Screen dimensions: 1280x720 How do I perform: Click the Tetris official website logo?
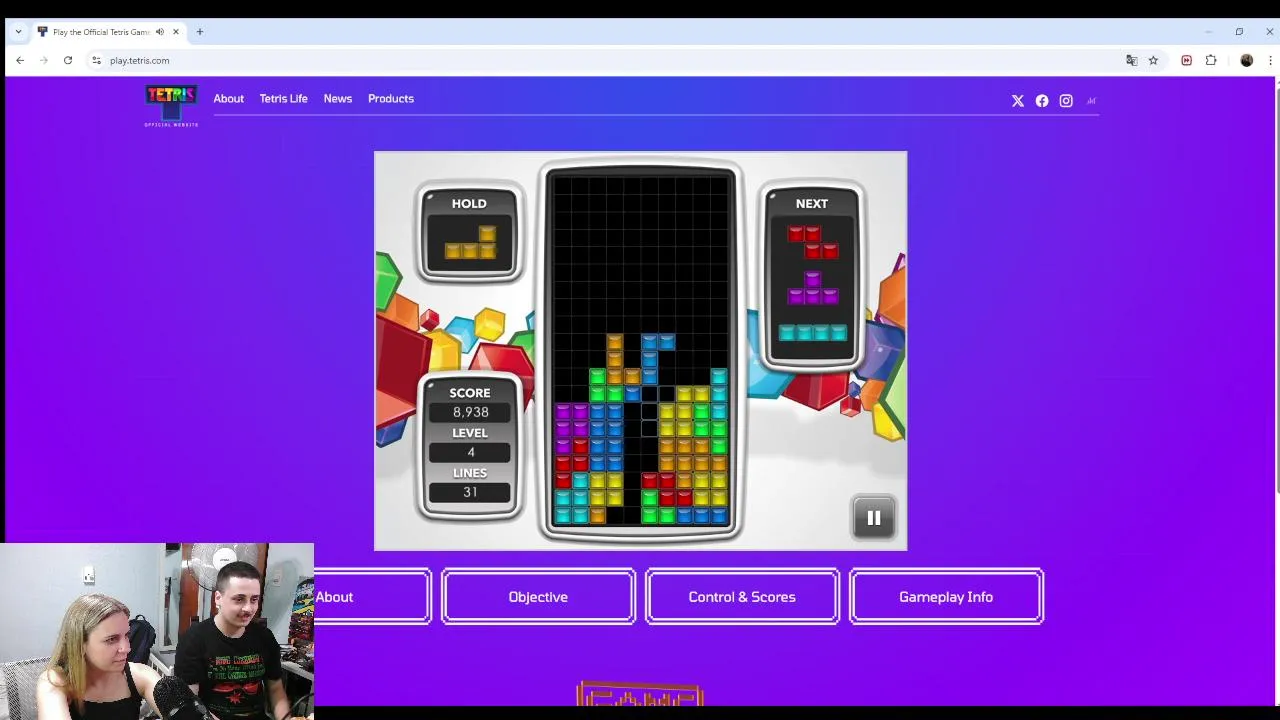click(171, 106)
